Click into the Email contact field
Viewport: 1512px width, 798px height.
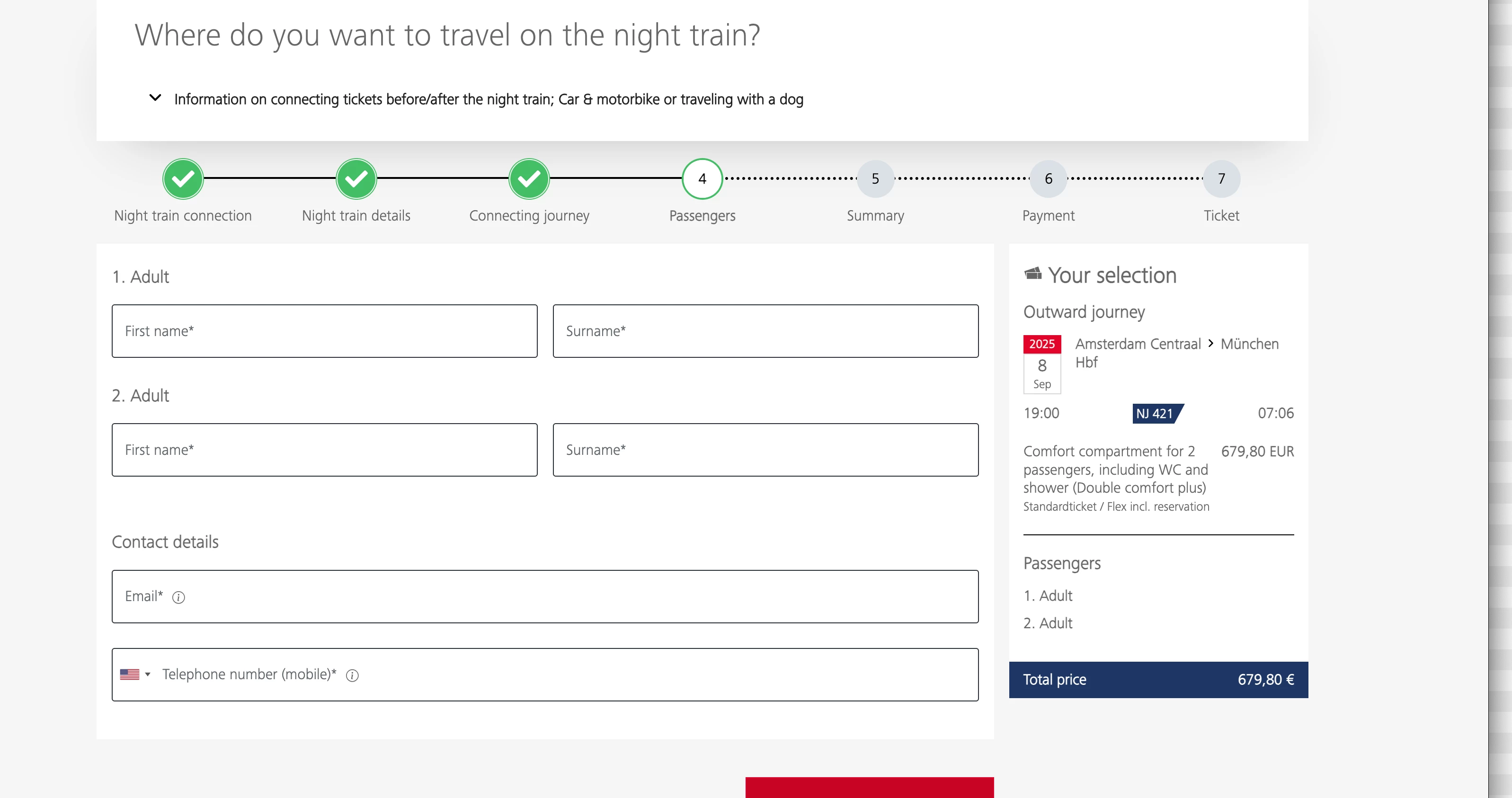click(545, 597)
